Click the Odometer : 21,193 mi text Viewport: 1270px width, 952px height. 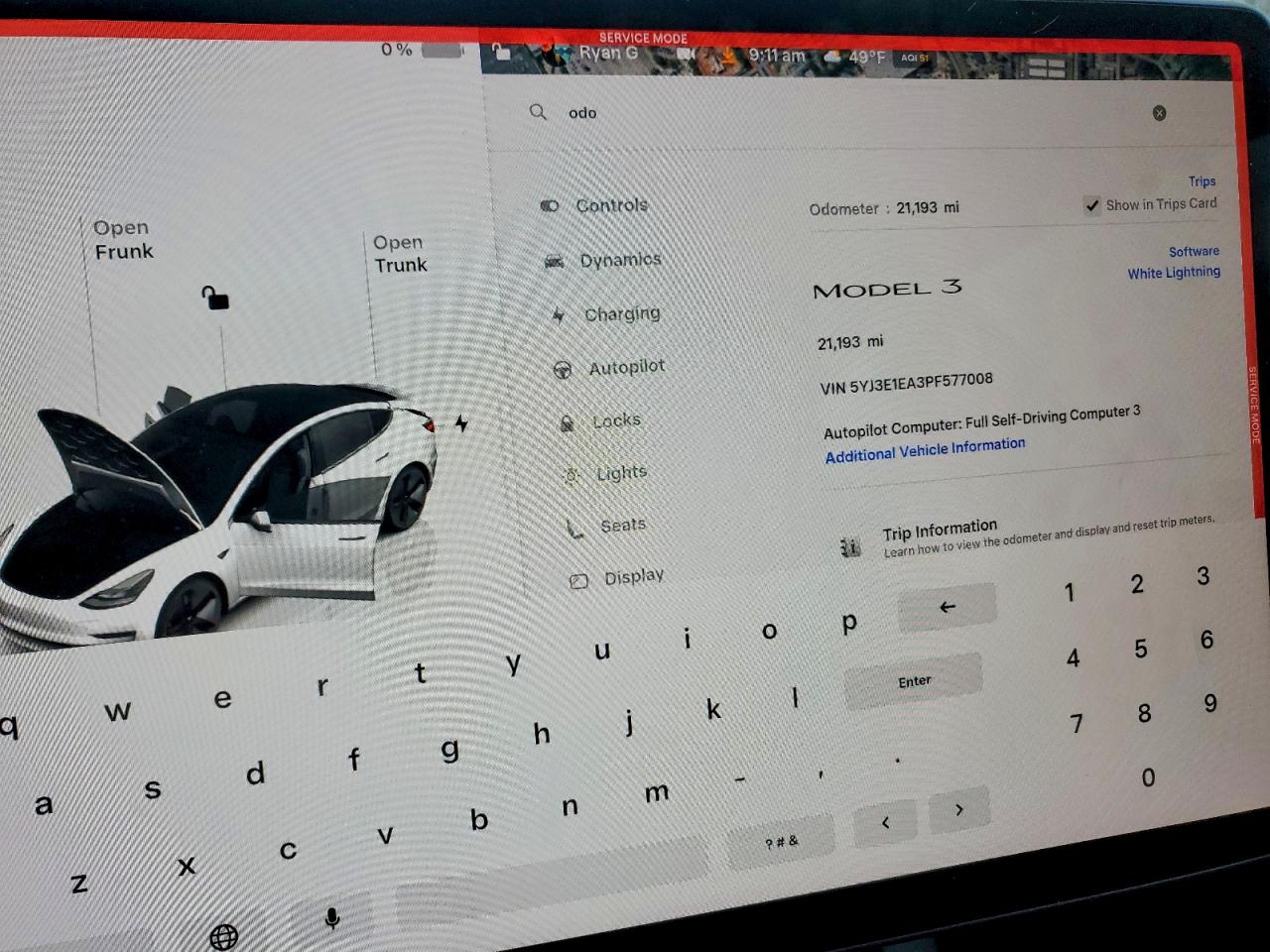pos(884,208)
